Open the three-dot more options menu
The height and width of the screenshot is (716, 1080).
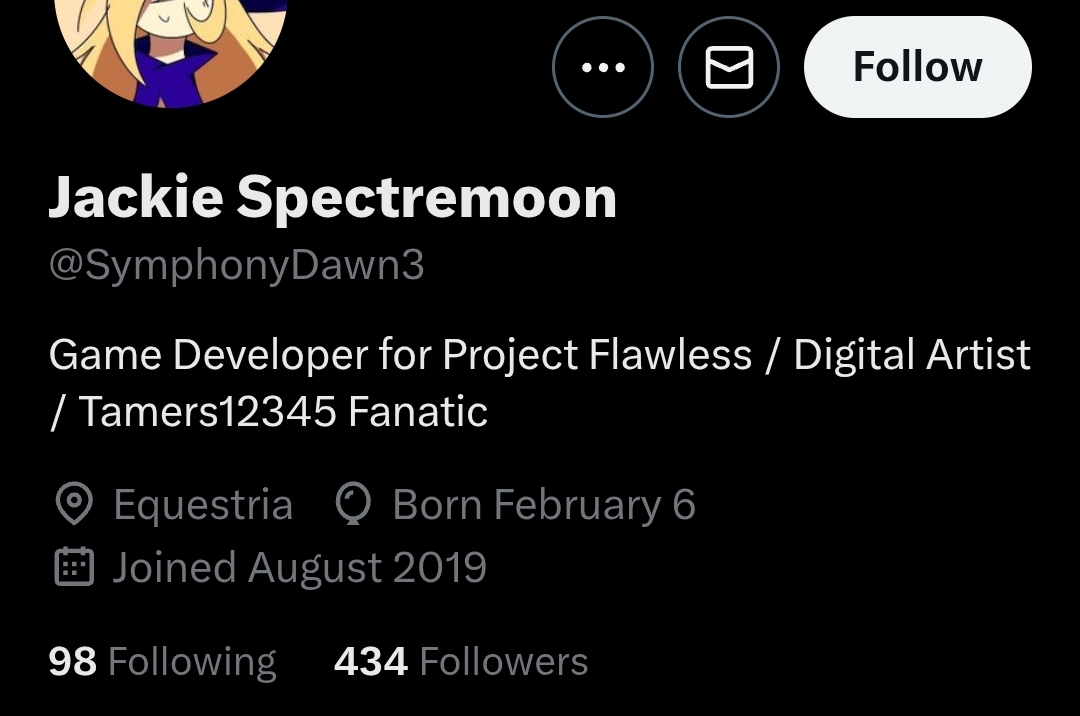[603, 67]
